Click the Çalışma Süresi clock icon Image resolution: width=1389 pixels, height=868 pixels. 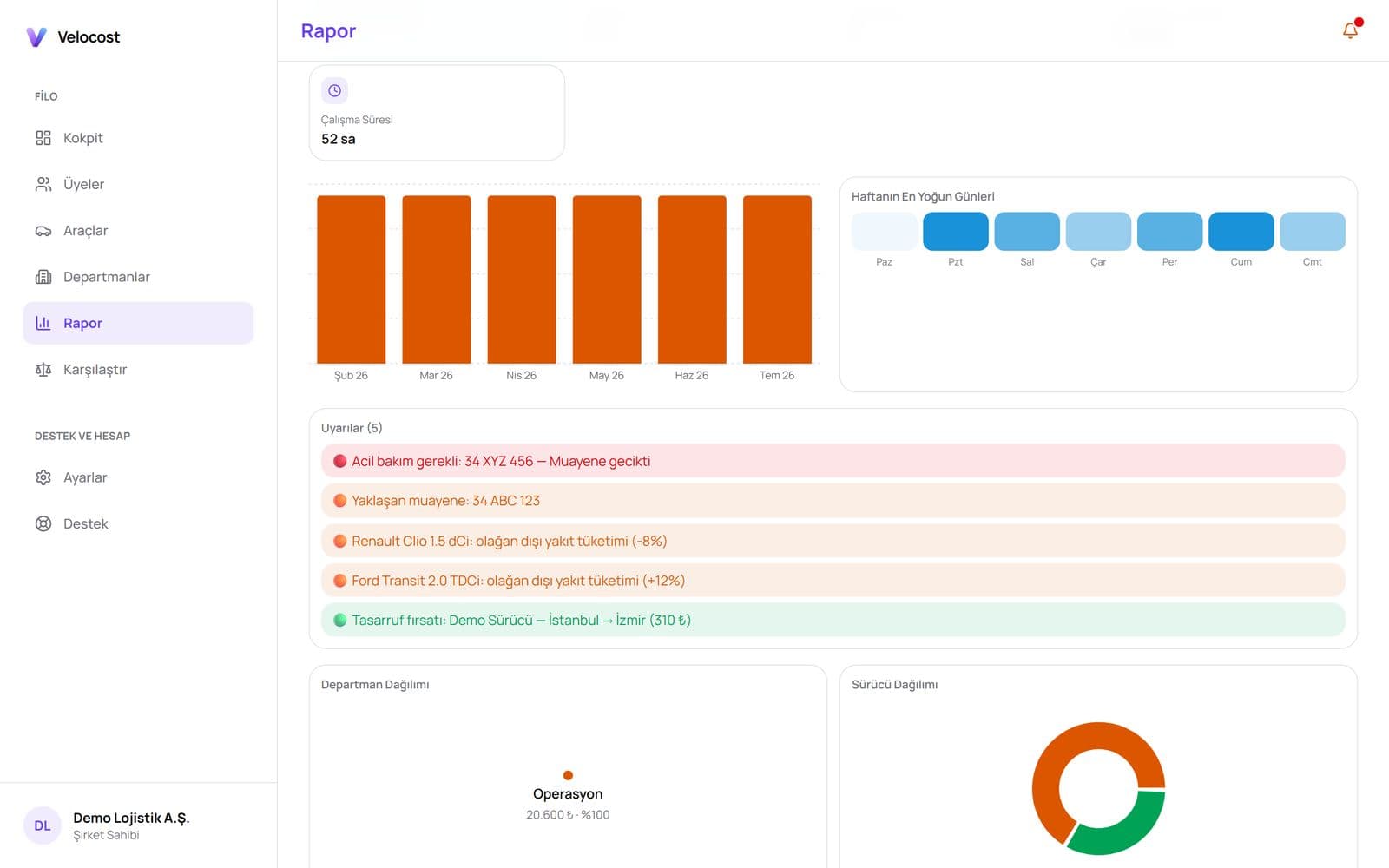[x=334, y=90]
